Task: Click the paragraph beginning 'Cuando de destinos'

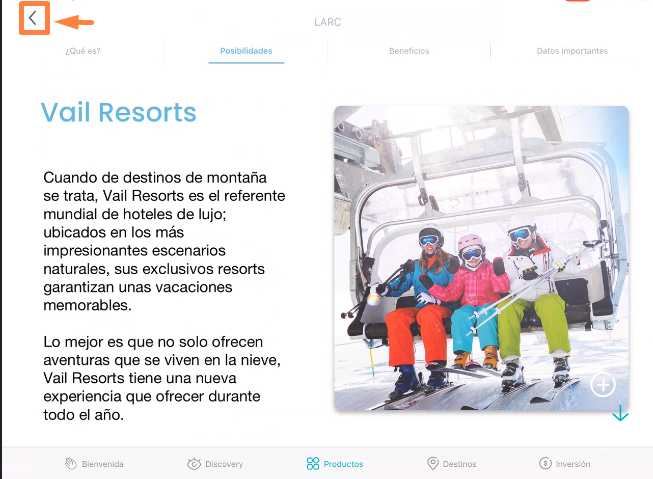Action: 164,241
